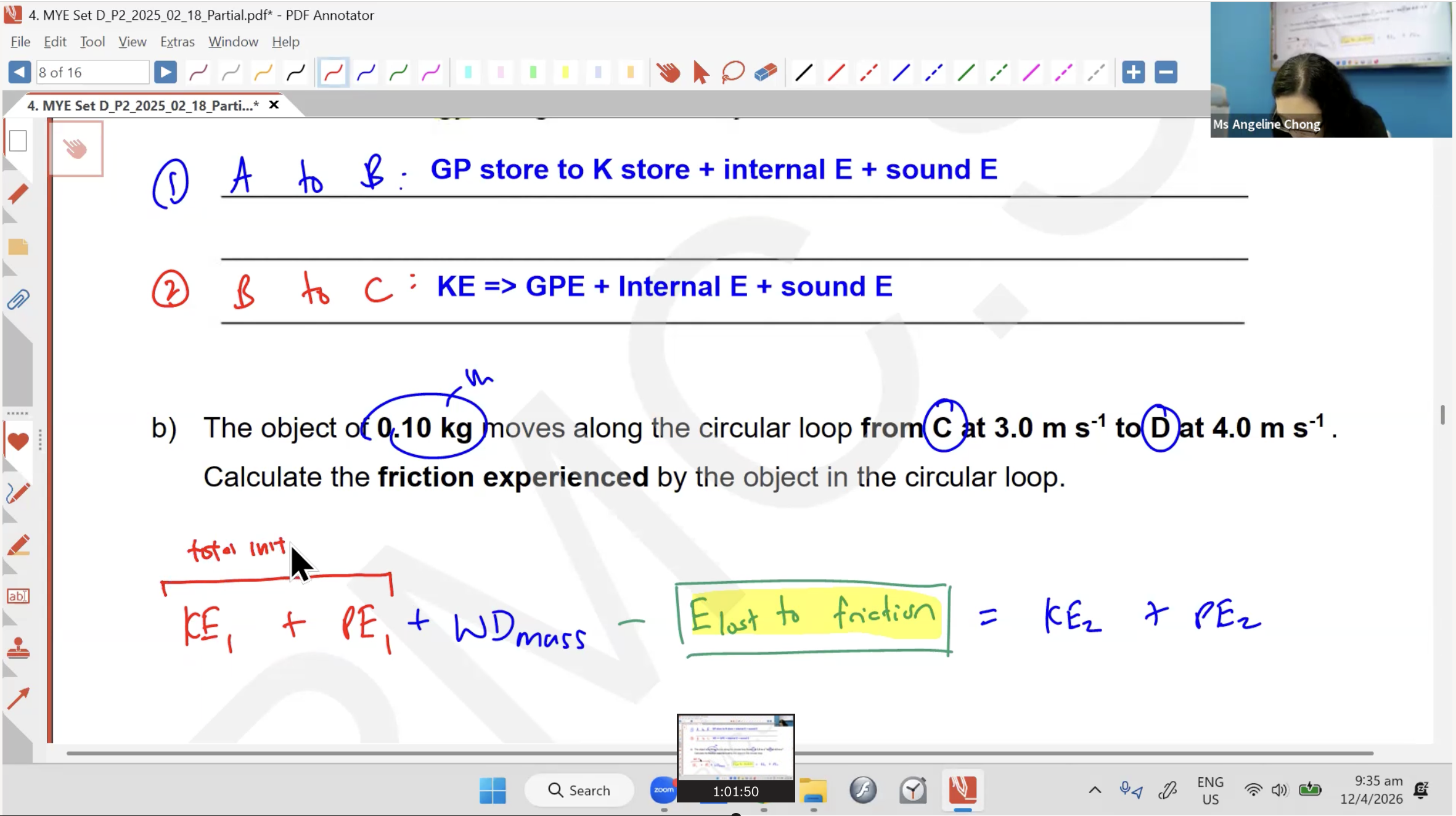Select the paperclip attachment sidebar tool
This screenshot has width=1456, height=816.
[x=18, y=300]
